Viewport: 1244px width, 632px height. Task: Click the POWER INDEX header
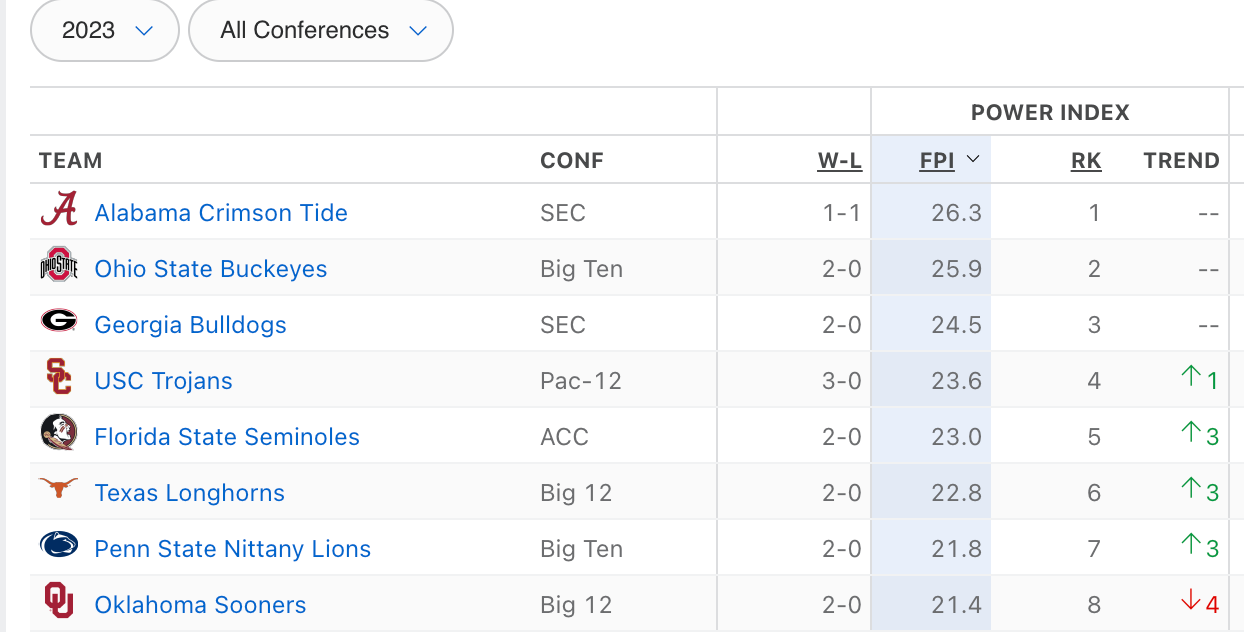tap(1050, 111)
